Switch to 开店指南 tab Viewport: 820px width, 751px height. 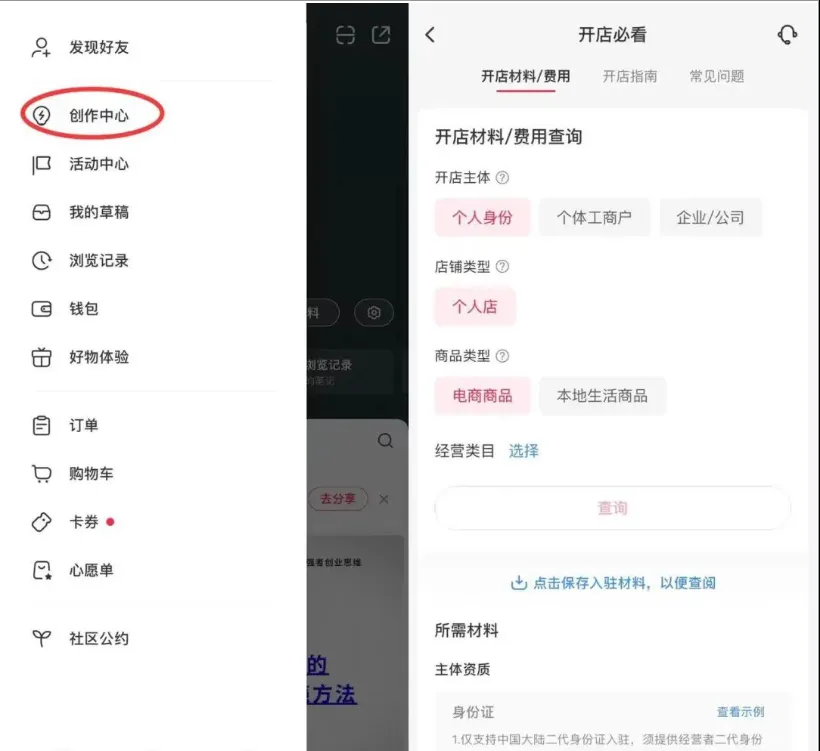click(x=629, y=76)
